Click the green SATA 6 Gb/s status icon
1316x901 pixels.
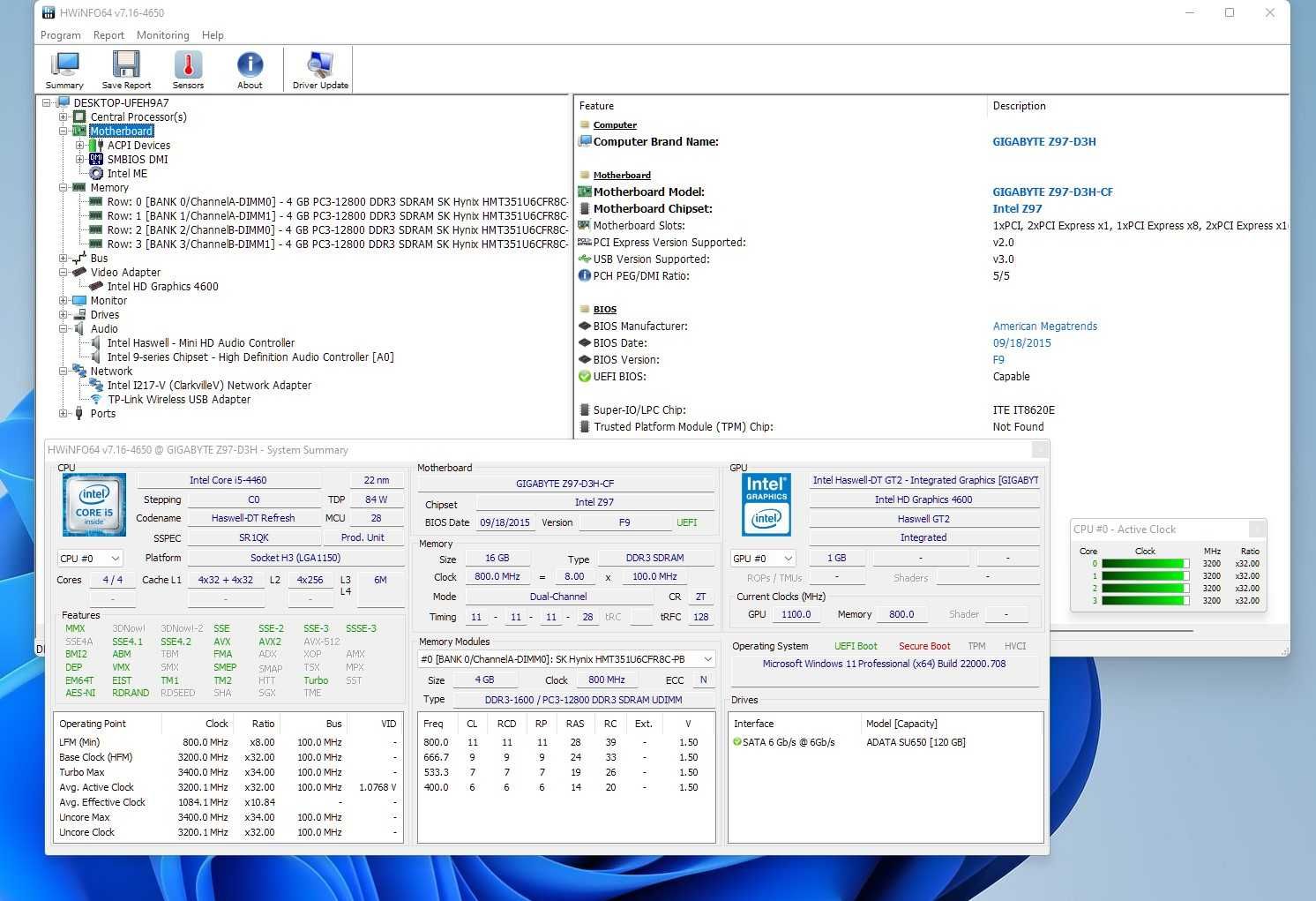click(737, 742)
